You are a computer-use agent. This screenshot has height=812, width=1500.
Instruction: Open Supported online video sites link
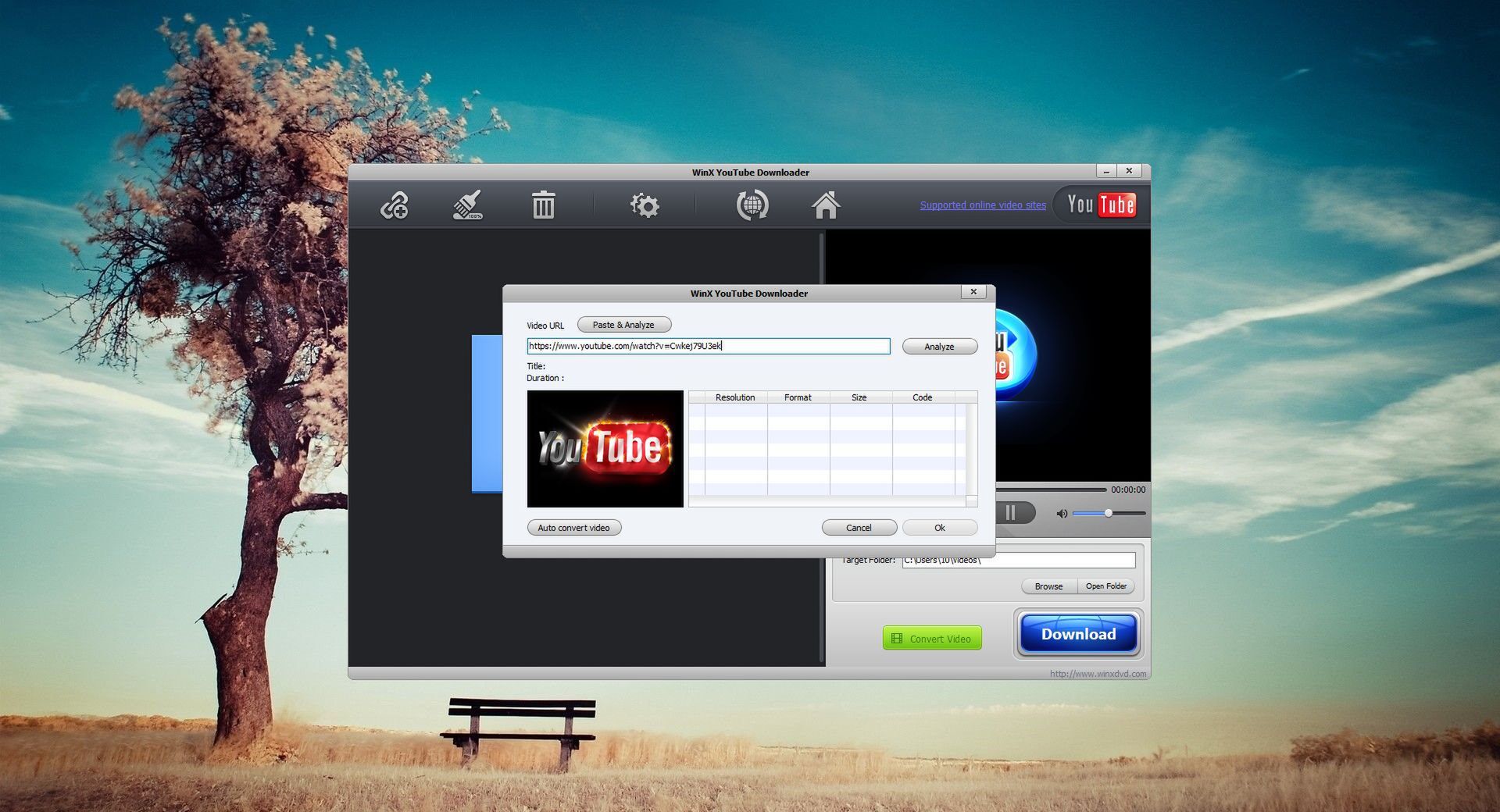coord(983,205)
